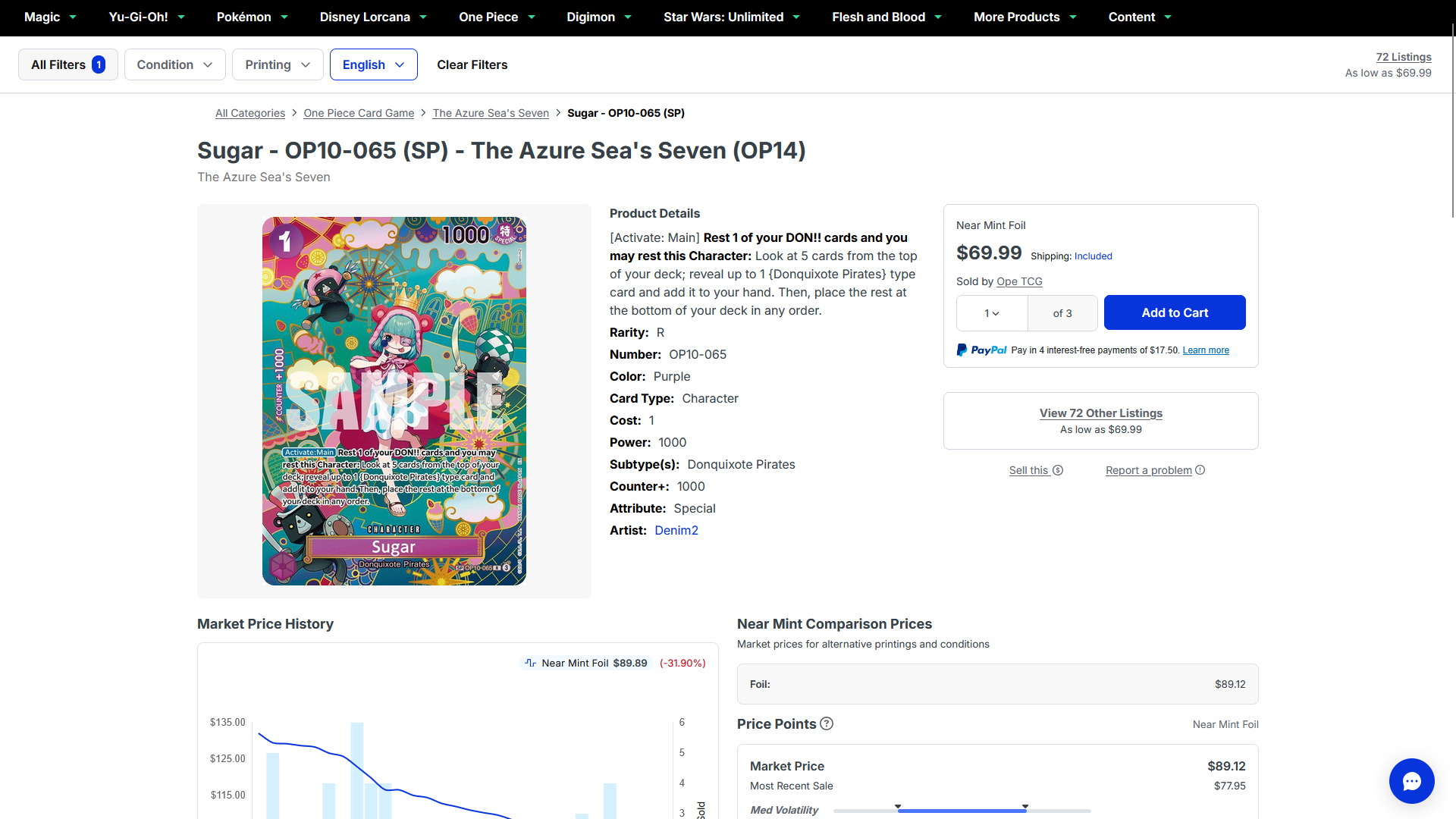Click the info icon beside Report a problem

tap(1200, 470)
